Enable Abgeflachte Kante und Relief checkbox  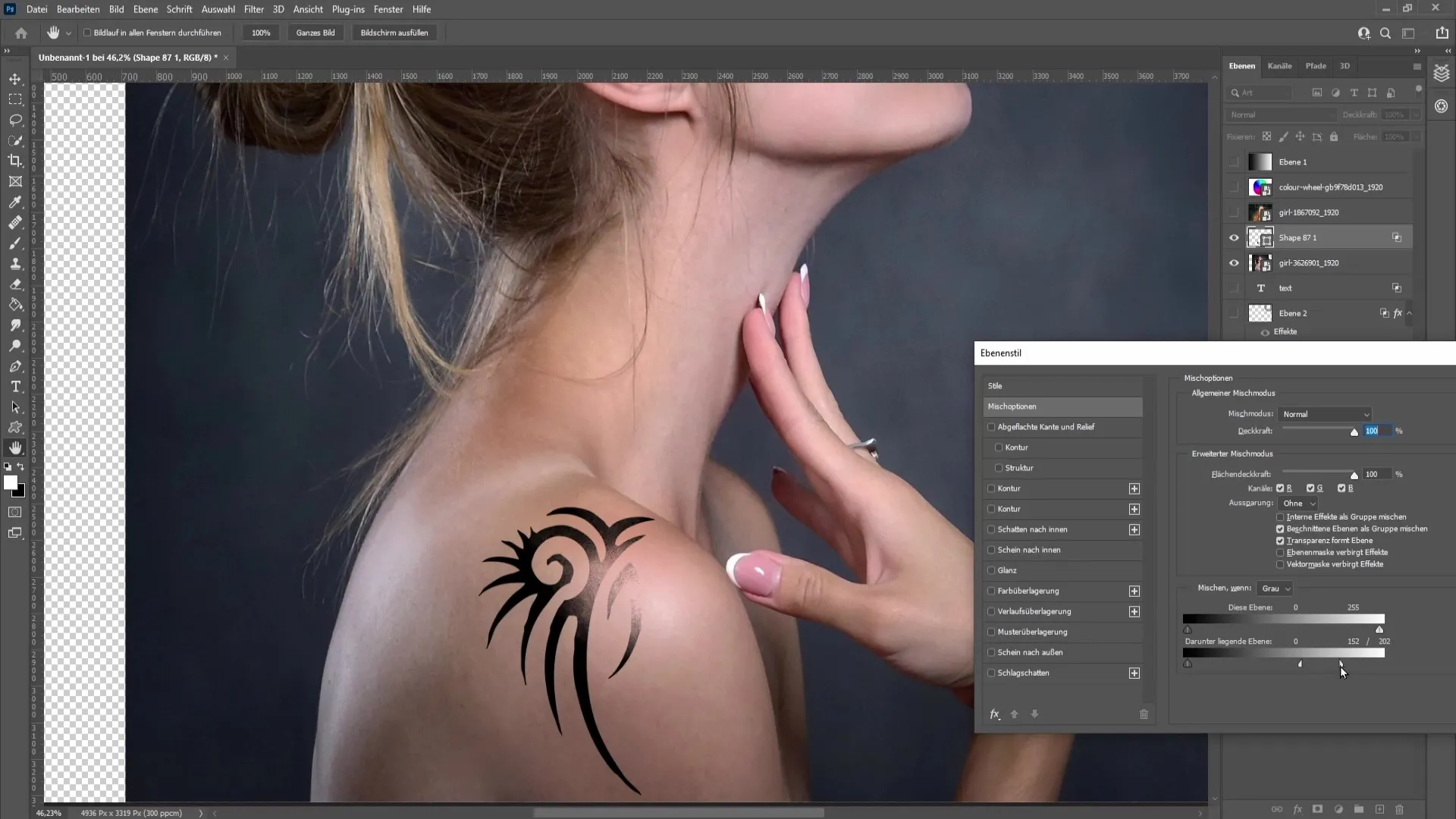[x=991, y=427]
